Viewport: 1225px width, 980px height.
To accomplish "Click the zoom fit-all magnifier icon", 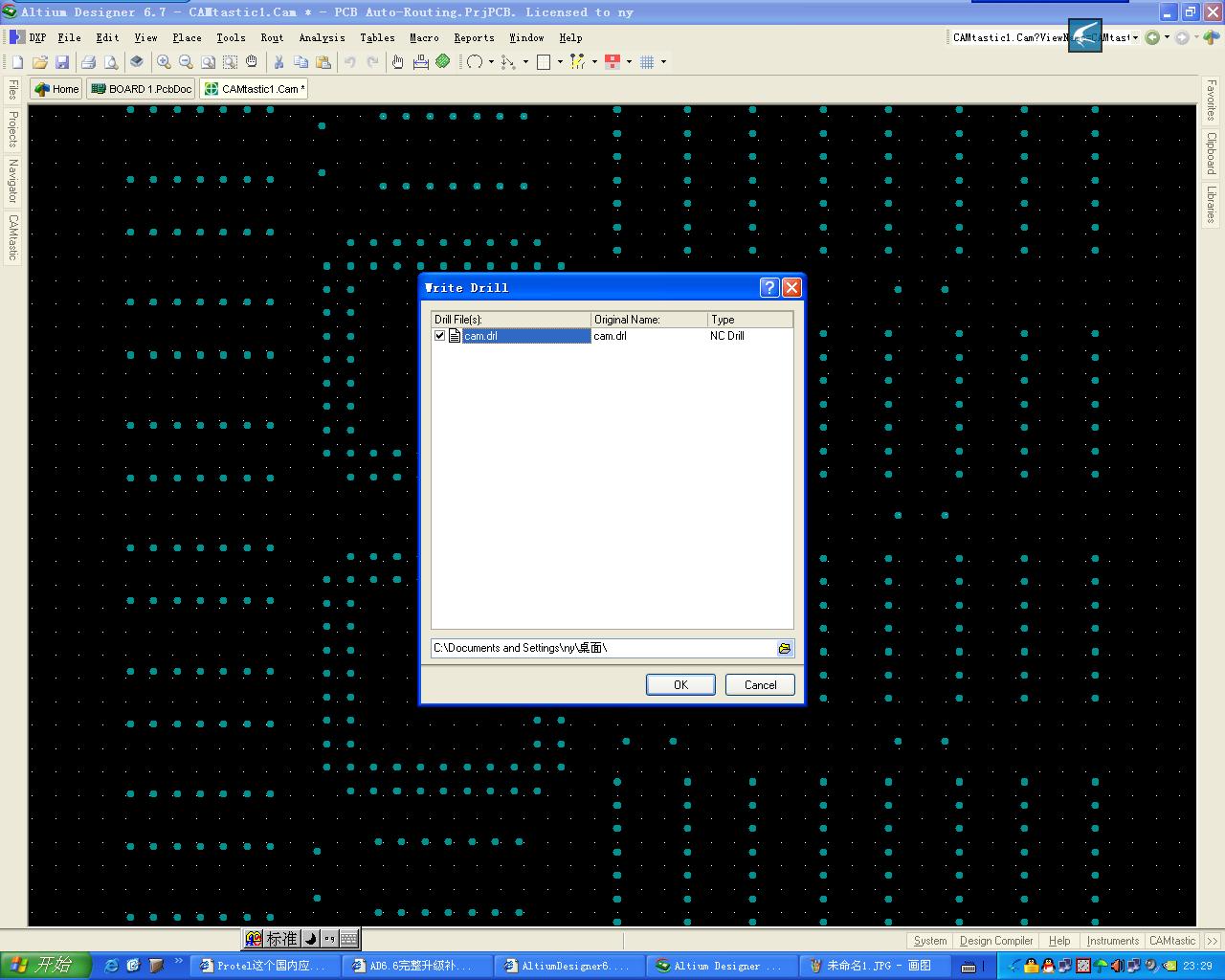I will point(208,62).
